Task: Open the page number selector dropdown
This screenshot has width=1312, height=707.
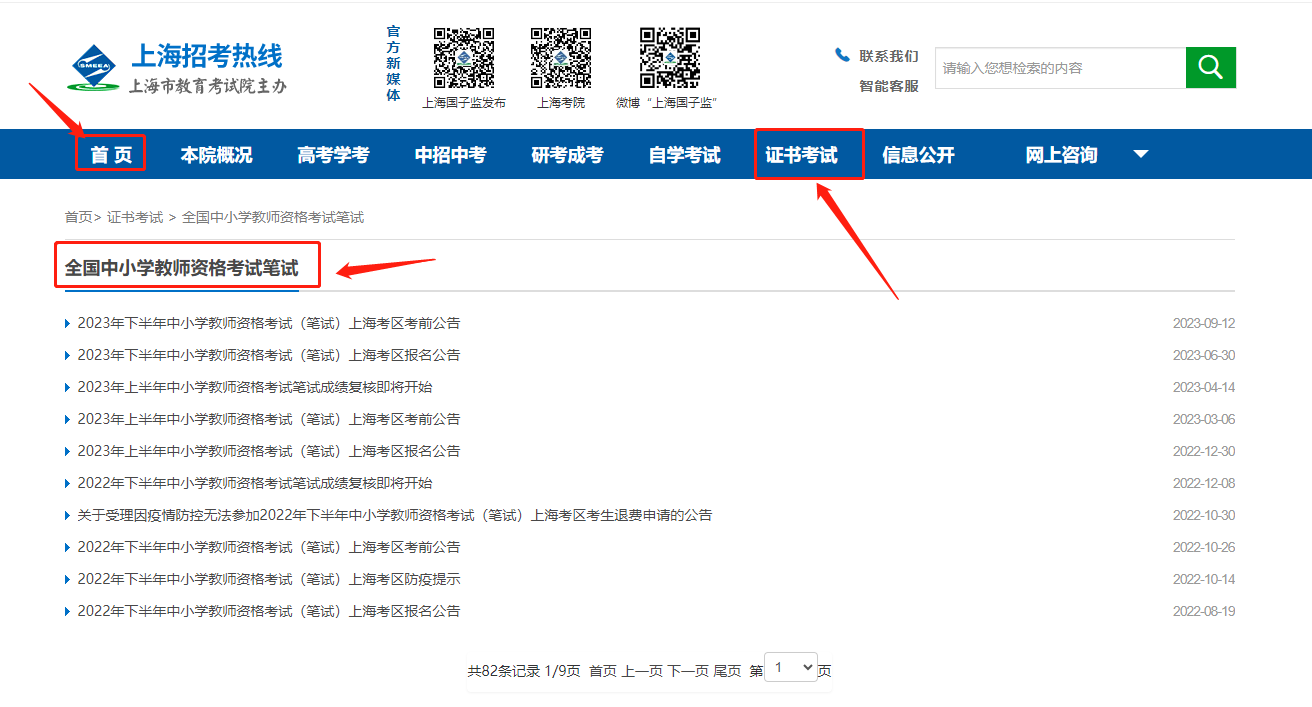Action: click(790, 666)
